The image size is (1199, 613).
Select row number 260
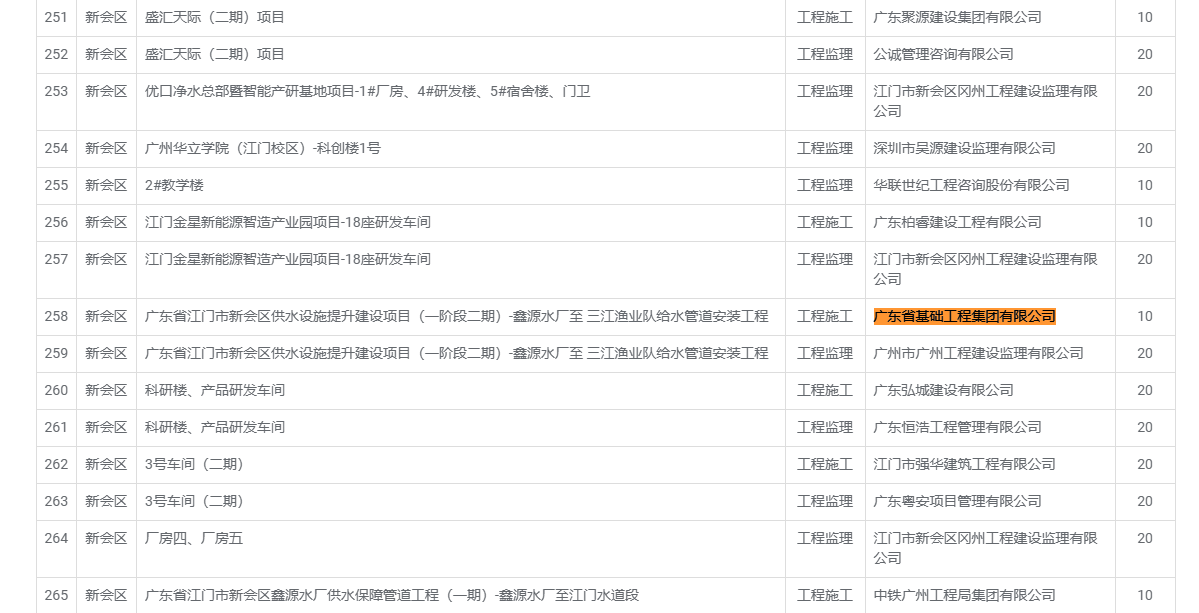[56, 391]
